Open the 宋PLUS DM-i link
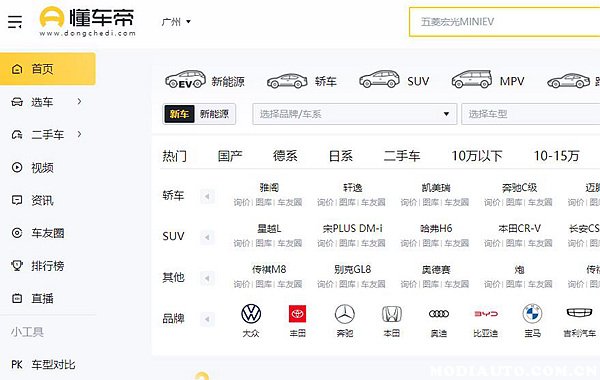This screenshot has width=600, height=380. click(x=352, y=228)
